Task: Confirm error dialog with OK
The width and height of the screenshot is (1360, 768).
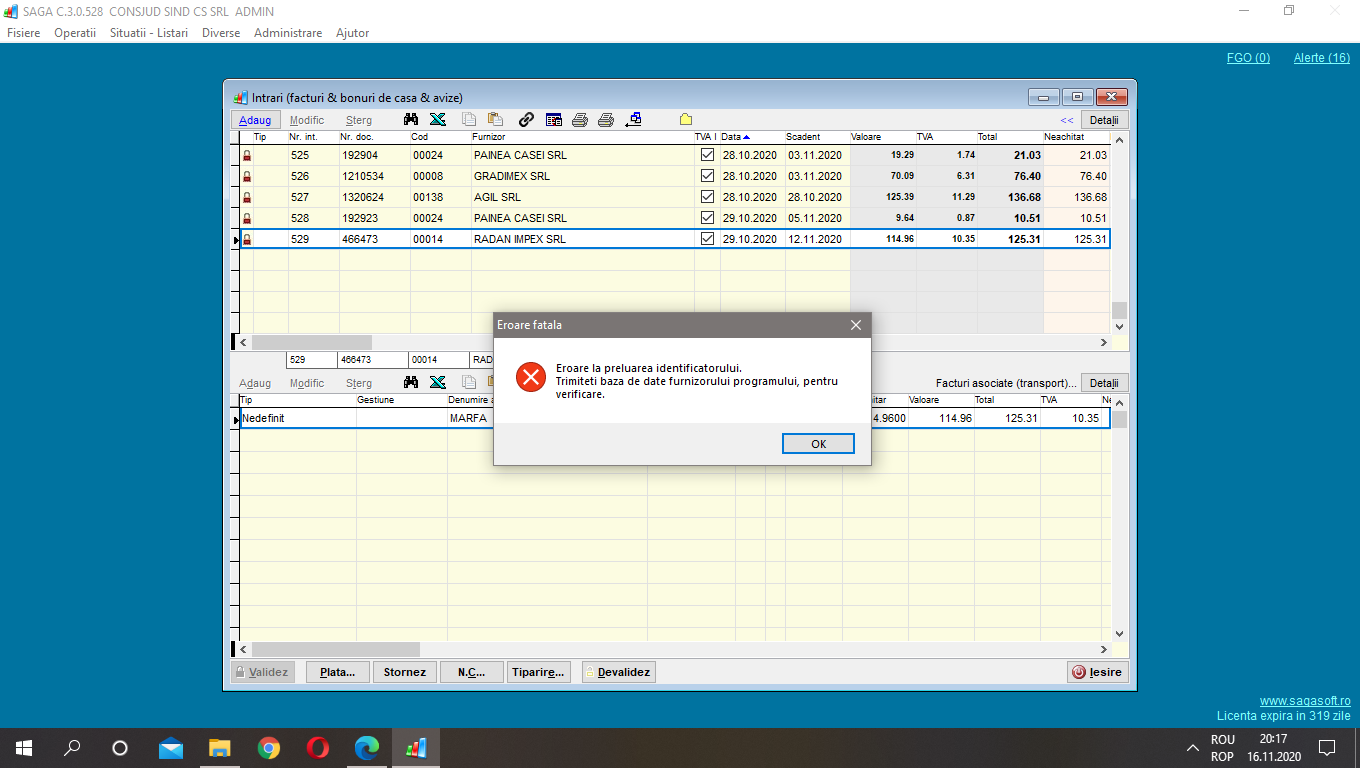Action: [818, 444]
